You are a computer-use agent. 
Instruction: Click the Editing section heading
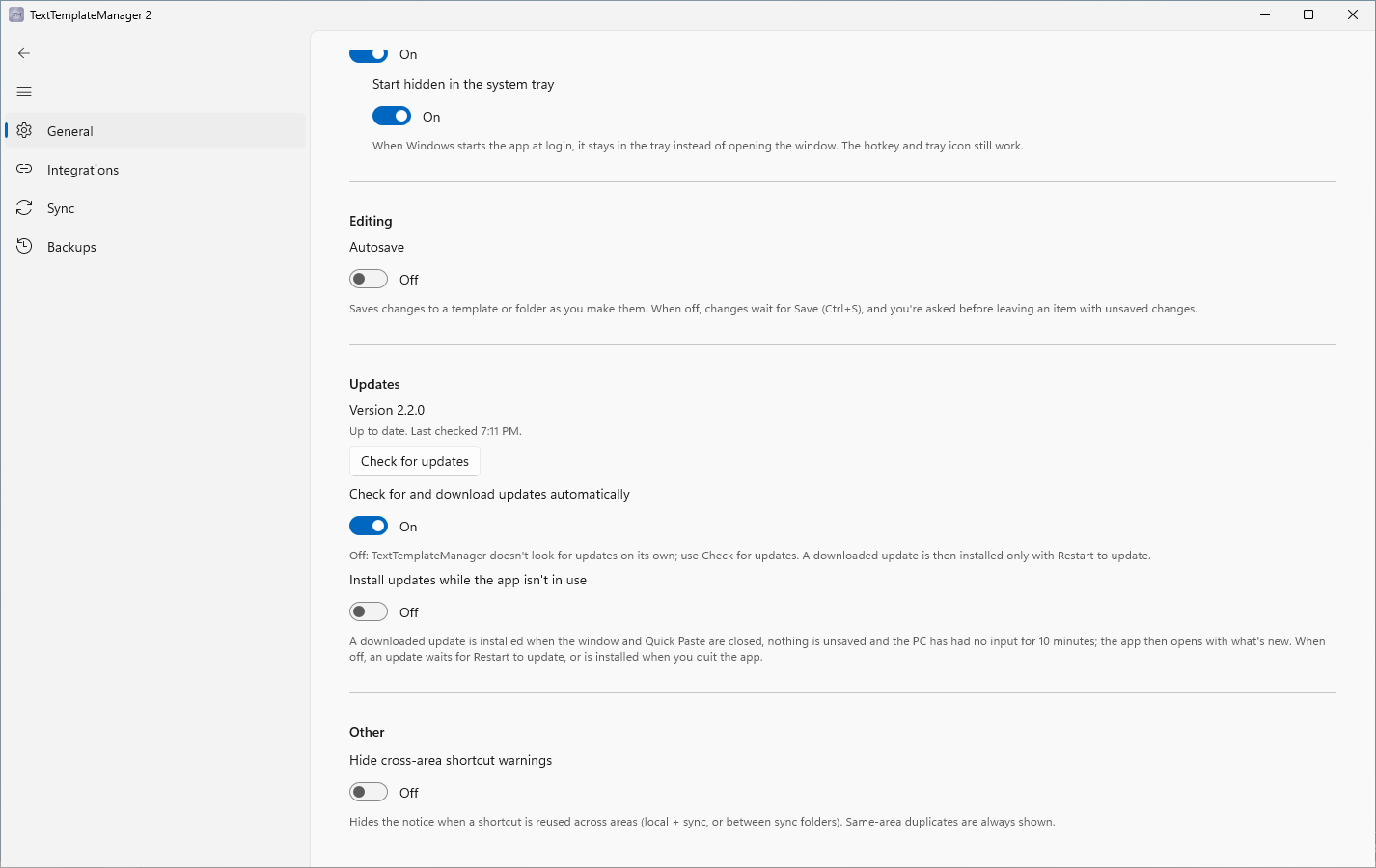point(371,221)
